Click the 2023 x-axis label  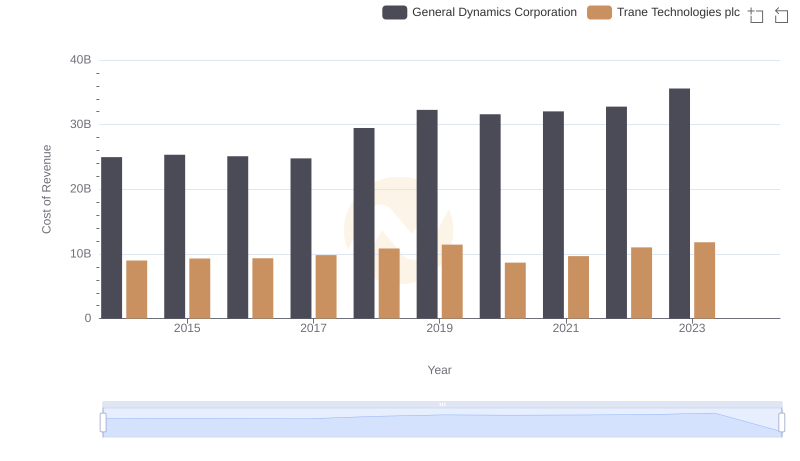click(692, 328)
